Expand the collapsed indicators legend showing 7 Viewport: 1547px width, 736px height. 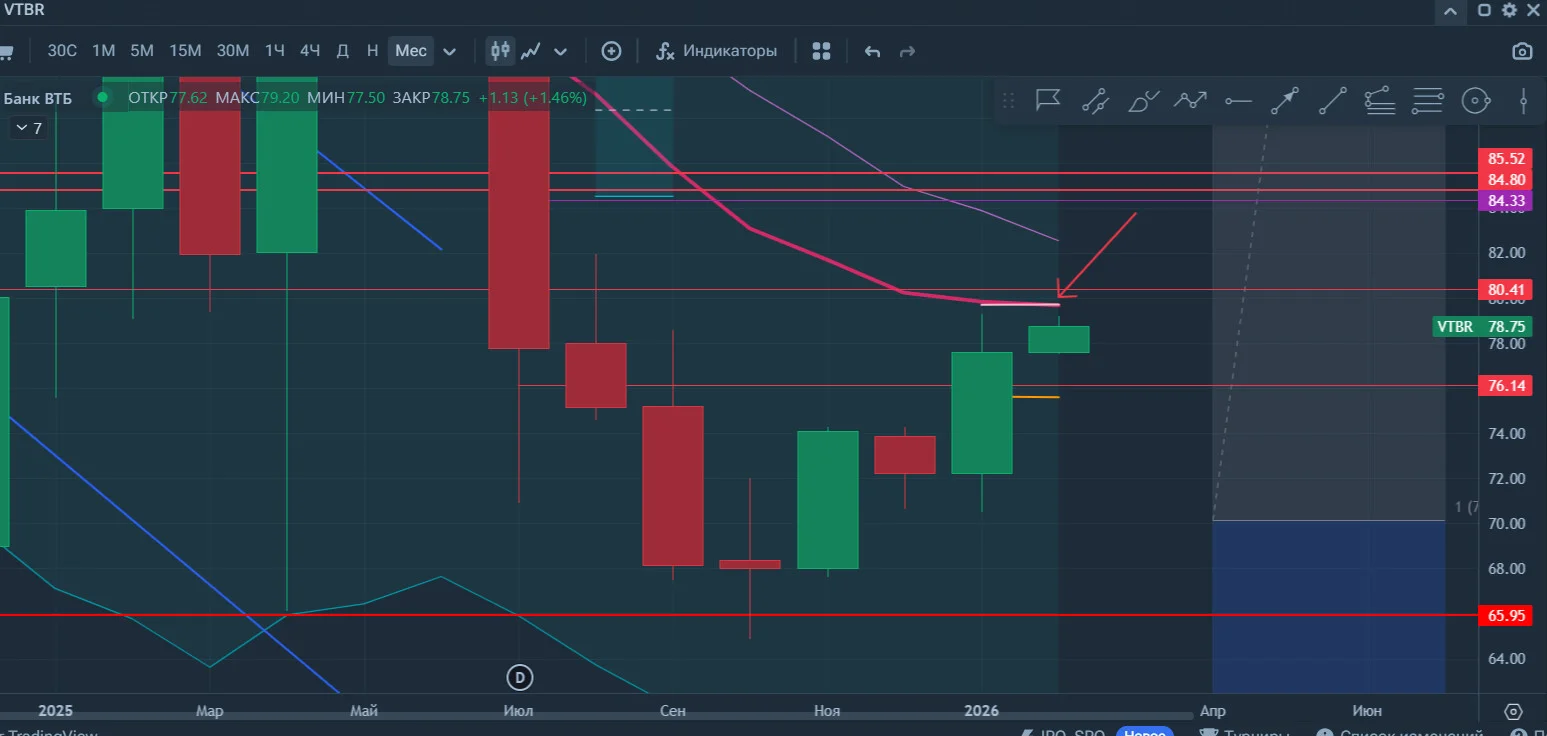[x=28, y=128]
